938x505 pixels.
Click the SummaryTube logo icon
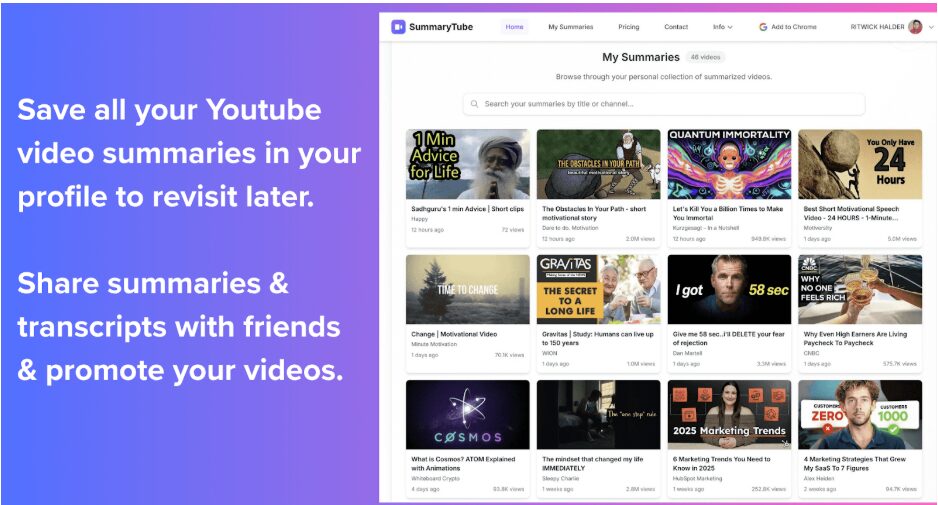point(398,27)
